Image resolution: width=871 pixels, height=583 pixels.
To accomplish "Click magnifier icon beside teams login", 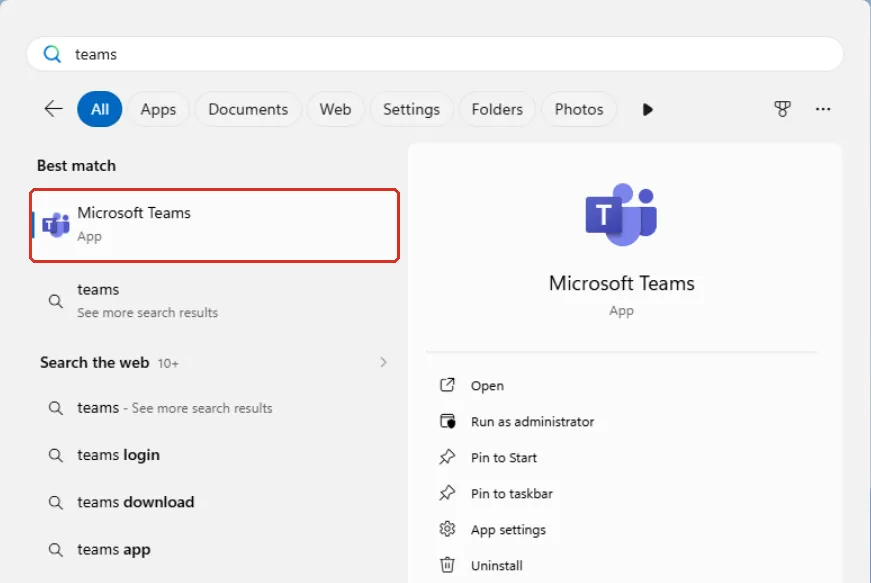I will click(56, 456).
